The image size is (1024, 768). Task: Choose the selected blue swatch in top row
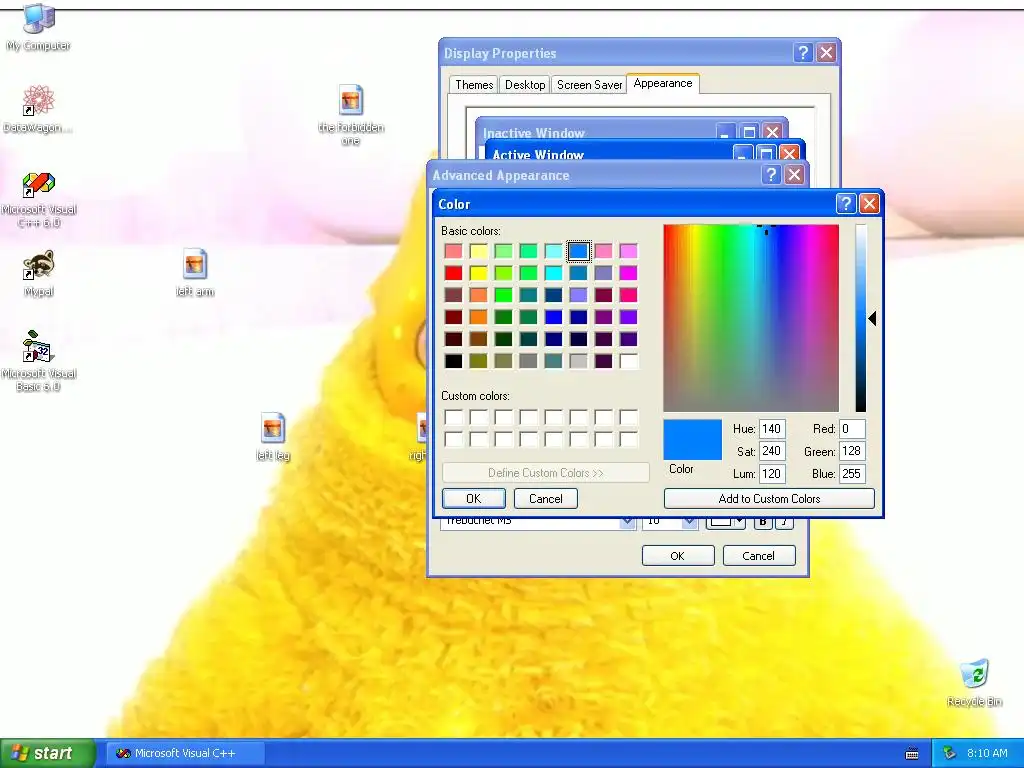pos(579,251)
